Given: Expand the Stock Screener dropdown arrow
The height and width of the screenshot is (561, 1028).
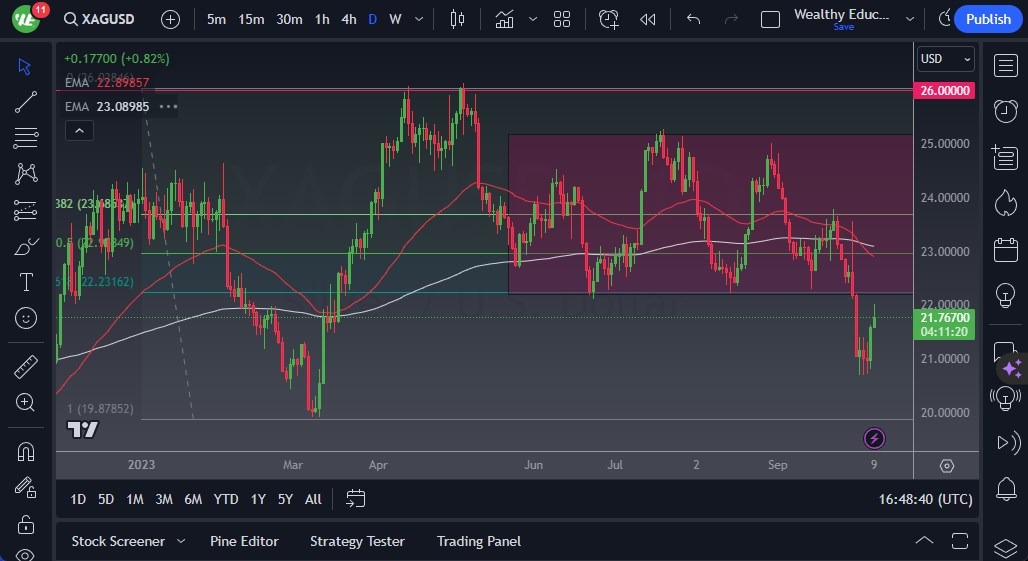Looking at the screenshot, I should [x=181, y=541].
